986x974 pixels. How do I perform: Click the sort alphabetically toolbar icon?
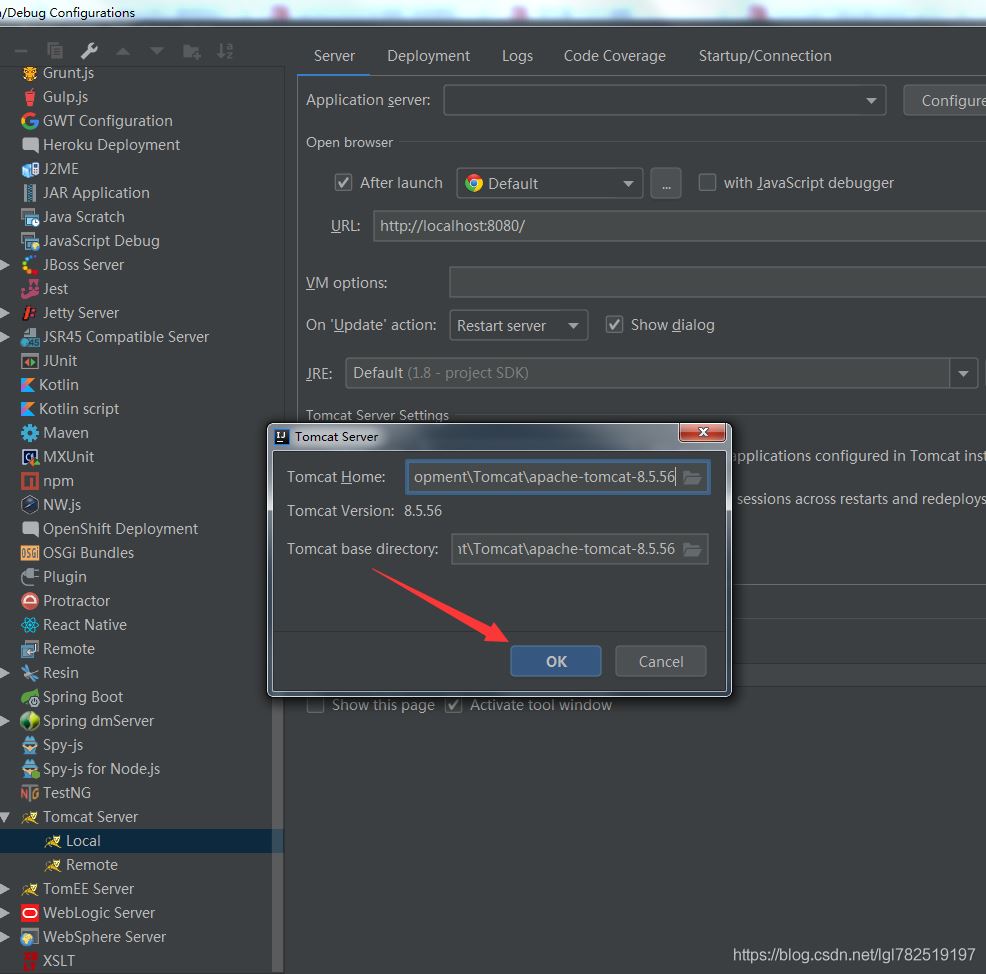tap(225, 50)
